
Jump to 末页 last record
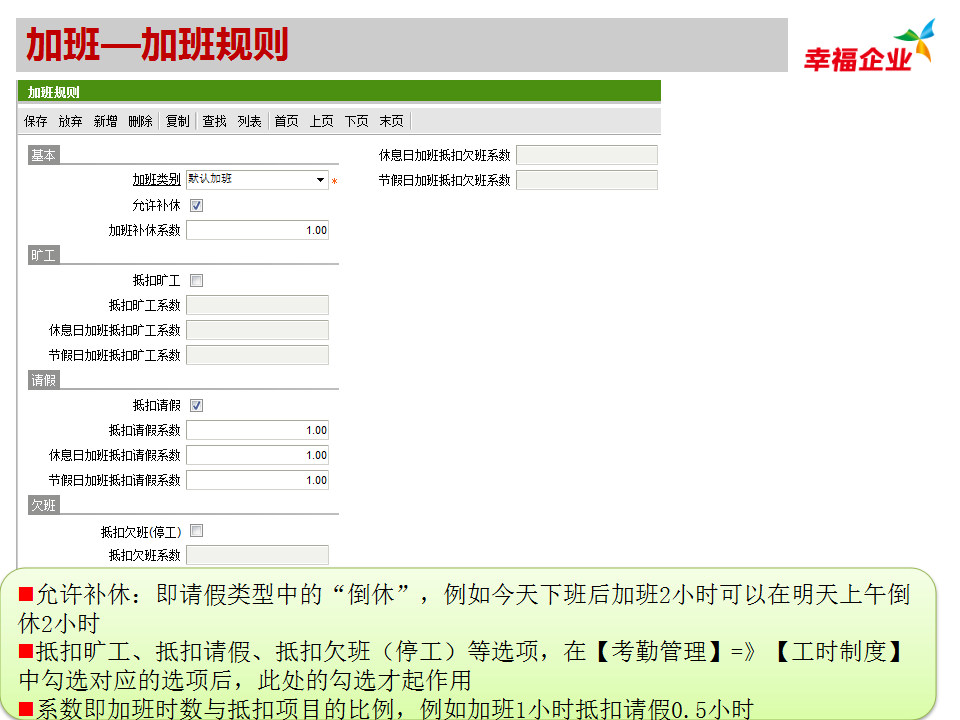click(x=391, y=121)
